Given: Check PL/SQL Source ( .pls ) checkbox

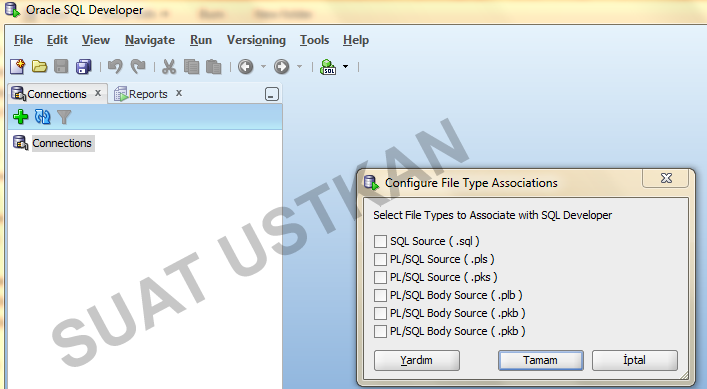Looking at the screenshot, I should tap(380, 259).
